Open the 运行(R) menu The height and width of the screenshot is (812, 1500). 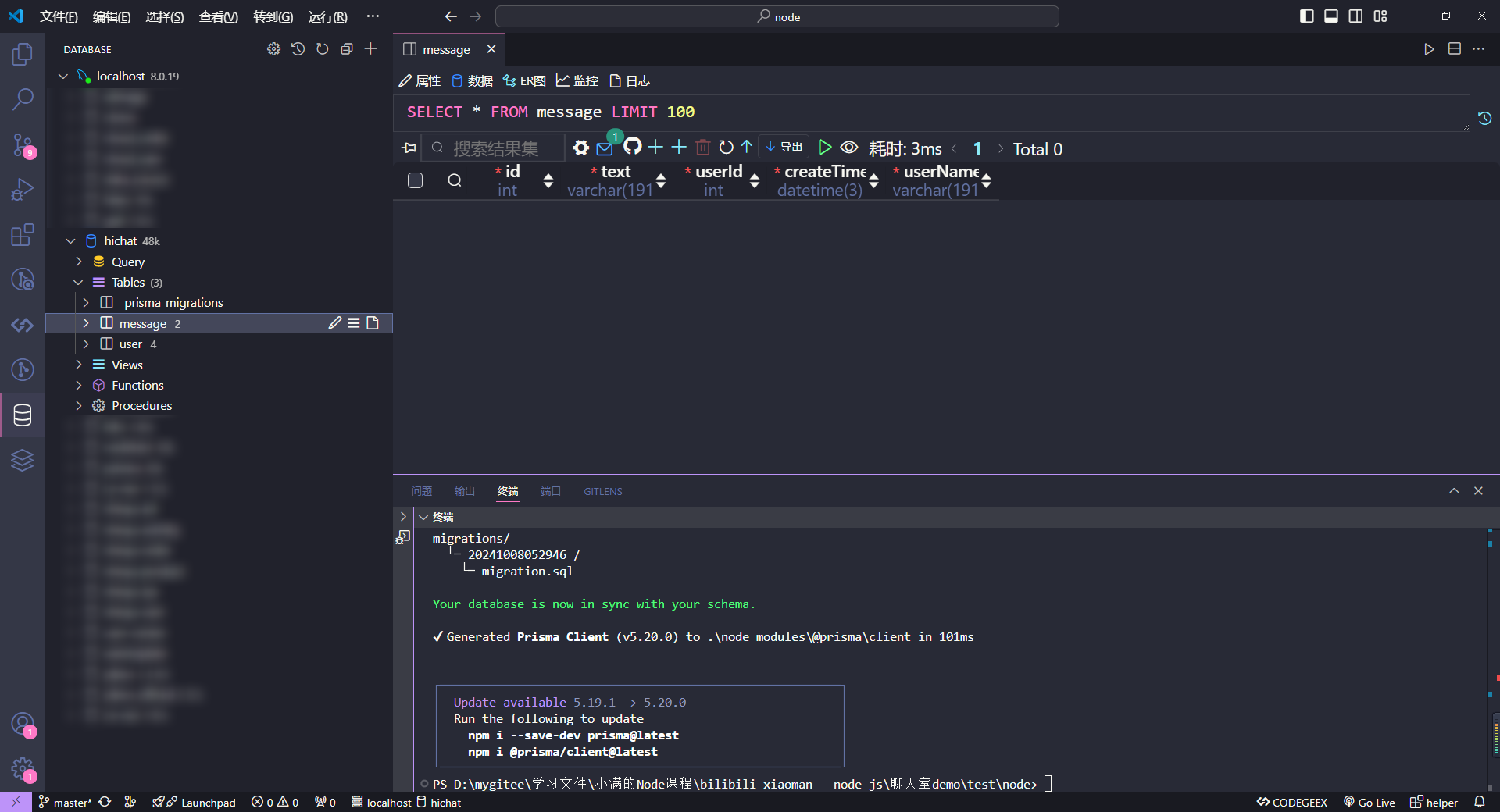(327, 16)
